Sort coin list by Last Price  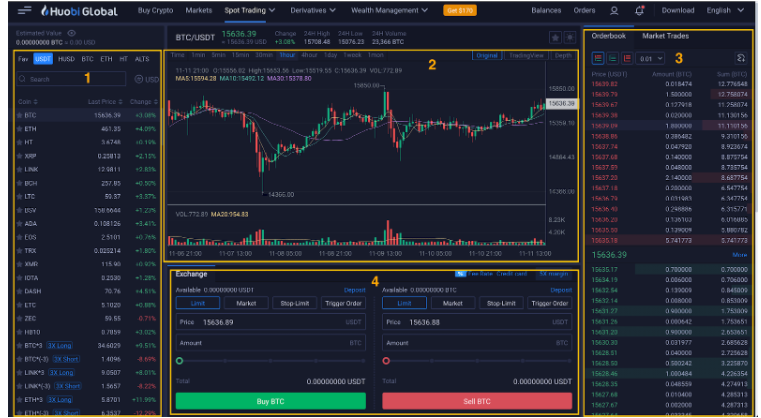tap(105, 102)
